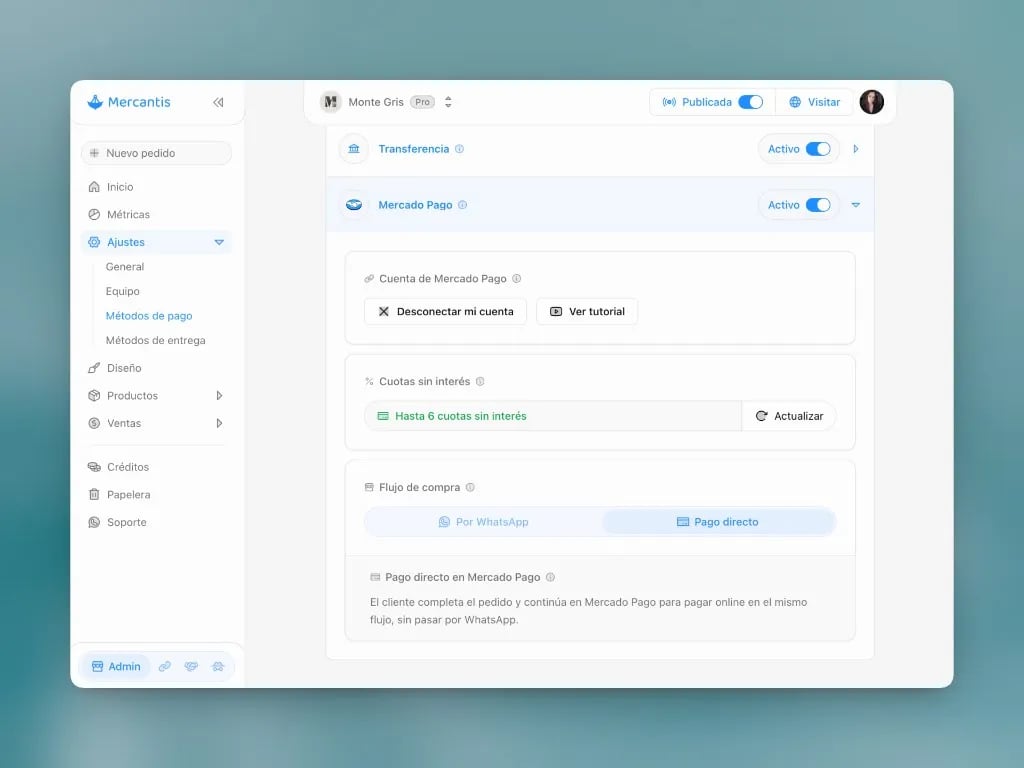This screenshot has width=1024, height=768.
Task: Click the Diseño brush icon
Action: pos(94,368)
